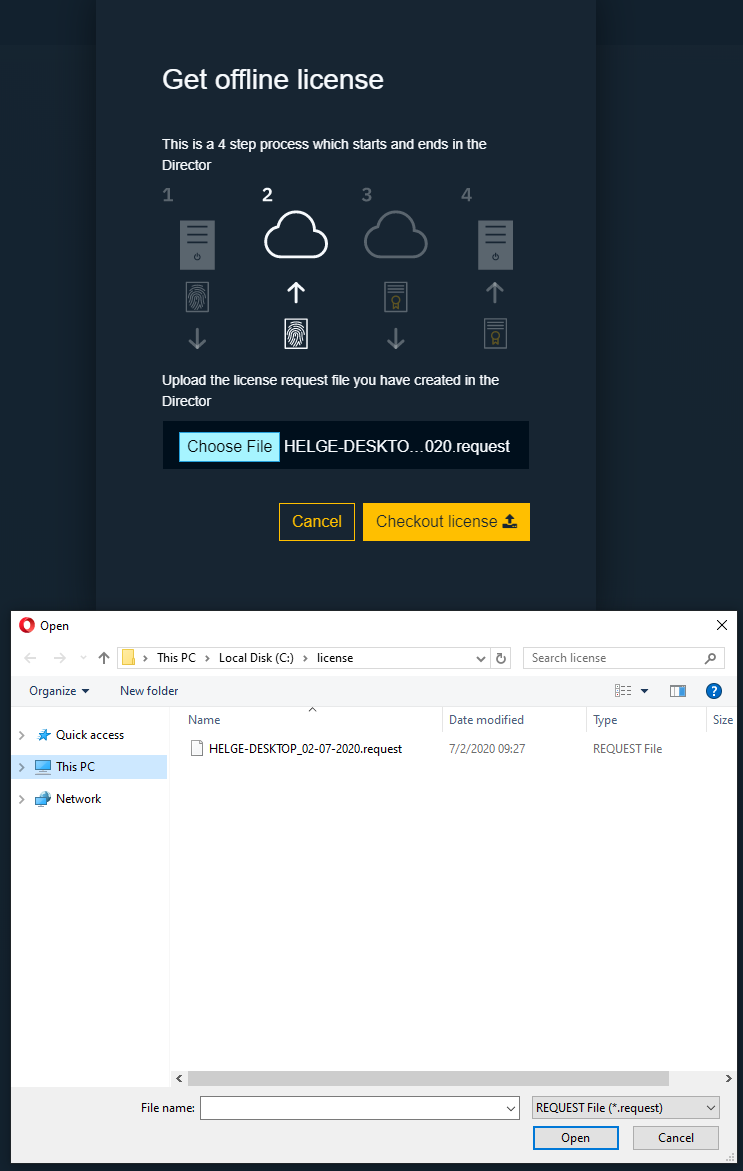
Task: Click the Open button in file dialog
Action: pyautogui.click(x=576, y=1137)
